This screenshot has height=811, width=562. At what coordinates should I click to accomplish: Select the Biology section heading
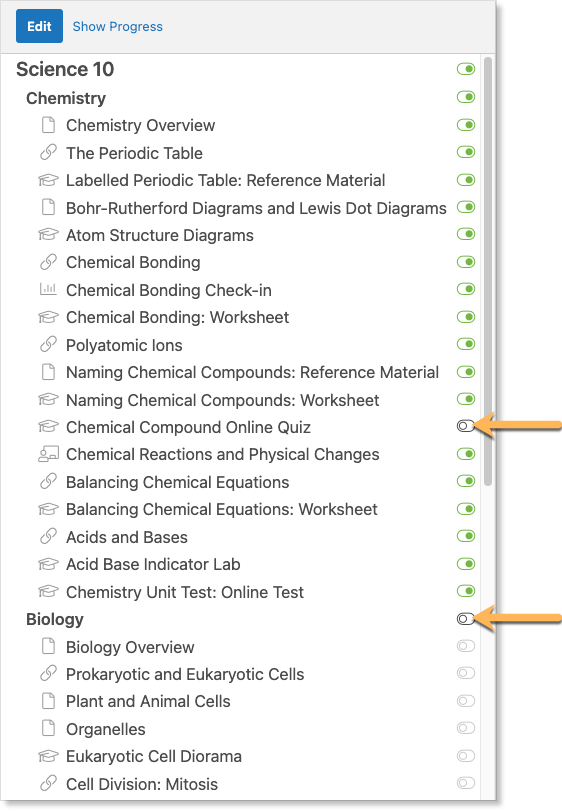[55, 619]
